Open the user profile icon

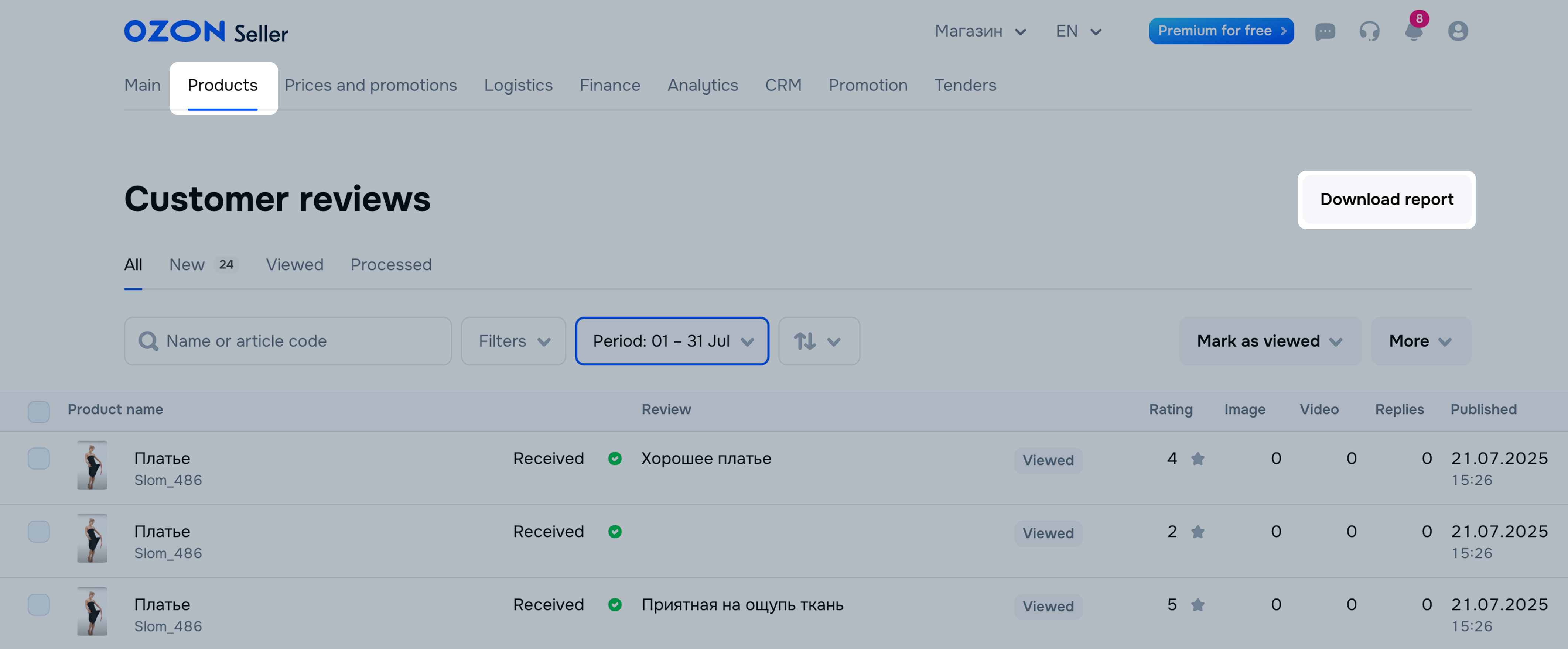pyautogui.click(x=1458, y=31)
